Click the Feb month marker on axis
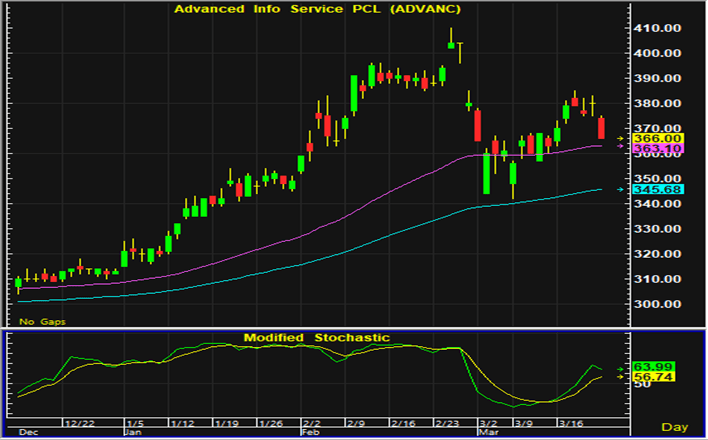This screenshot has width=708, height=440. pyautogui.click(x=310, y=433)
